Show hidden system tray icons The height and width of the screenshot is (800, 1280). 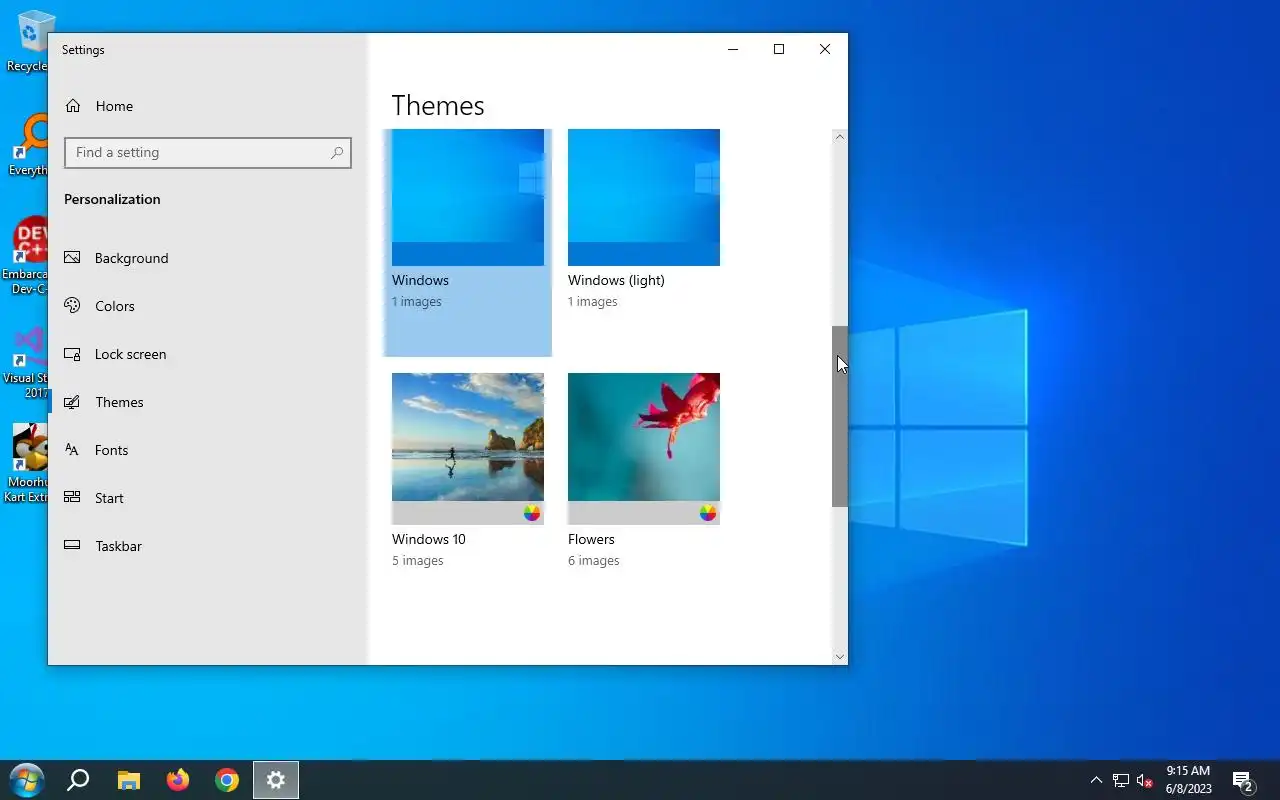click(x=1096, y=780)
